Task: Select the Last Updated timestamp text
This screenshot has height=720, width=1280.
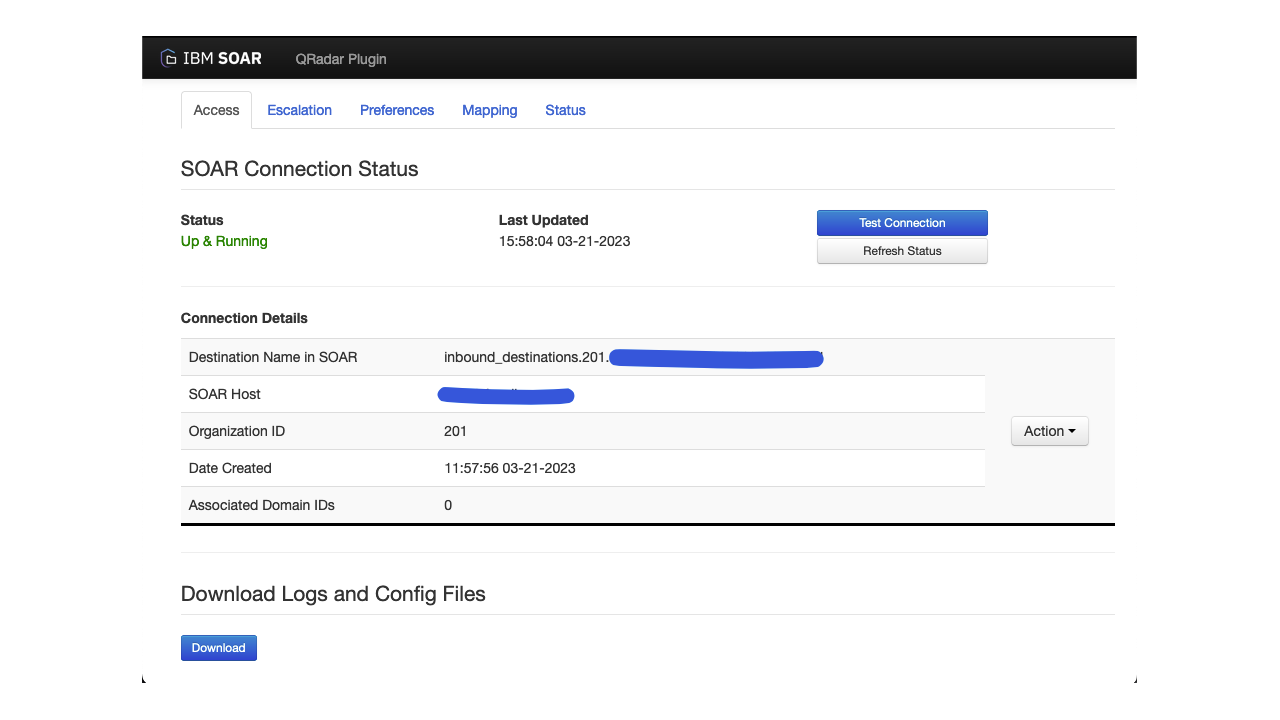Action: (564, 241)
